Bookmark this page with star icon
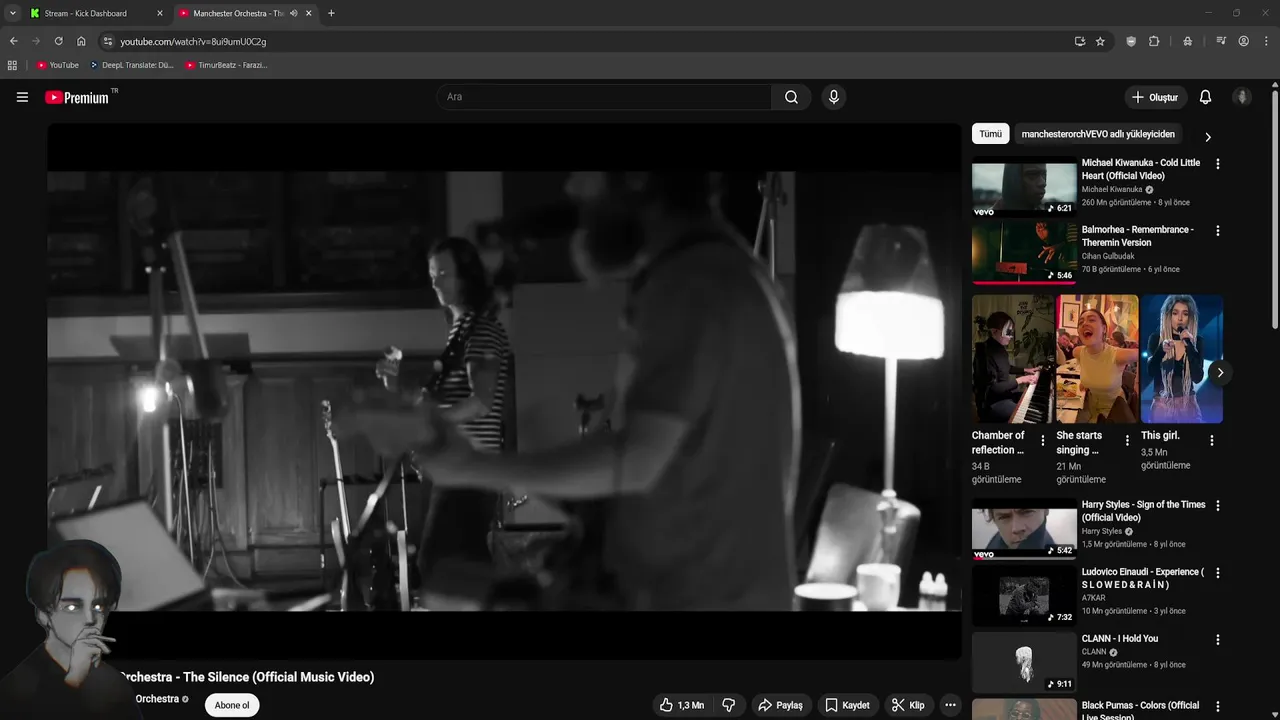 tap(1100, 41)
